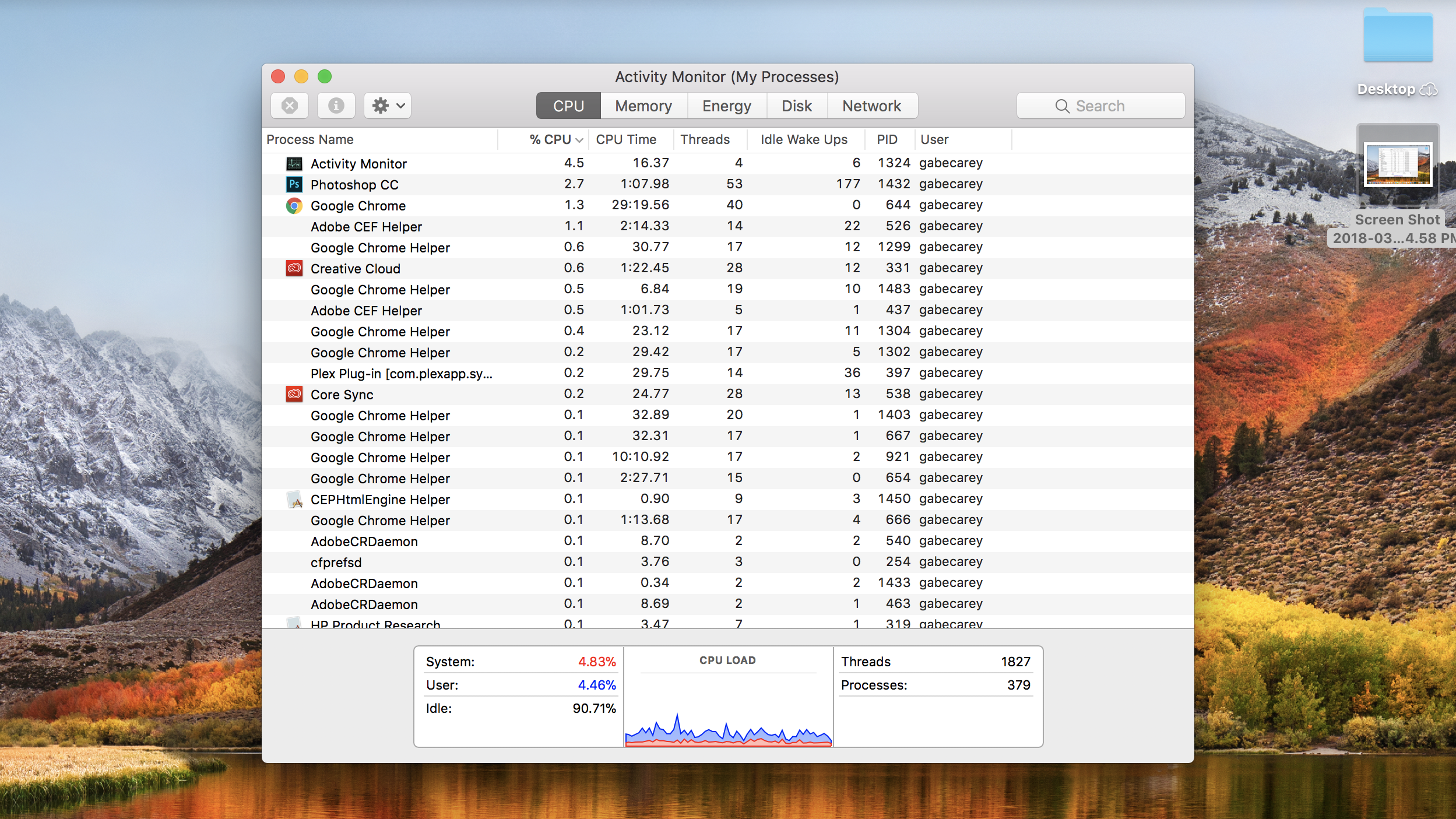Open the process info inspector icon
Viewport: 1456px width, 819px height.
[x=336, y=106]
